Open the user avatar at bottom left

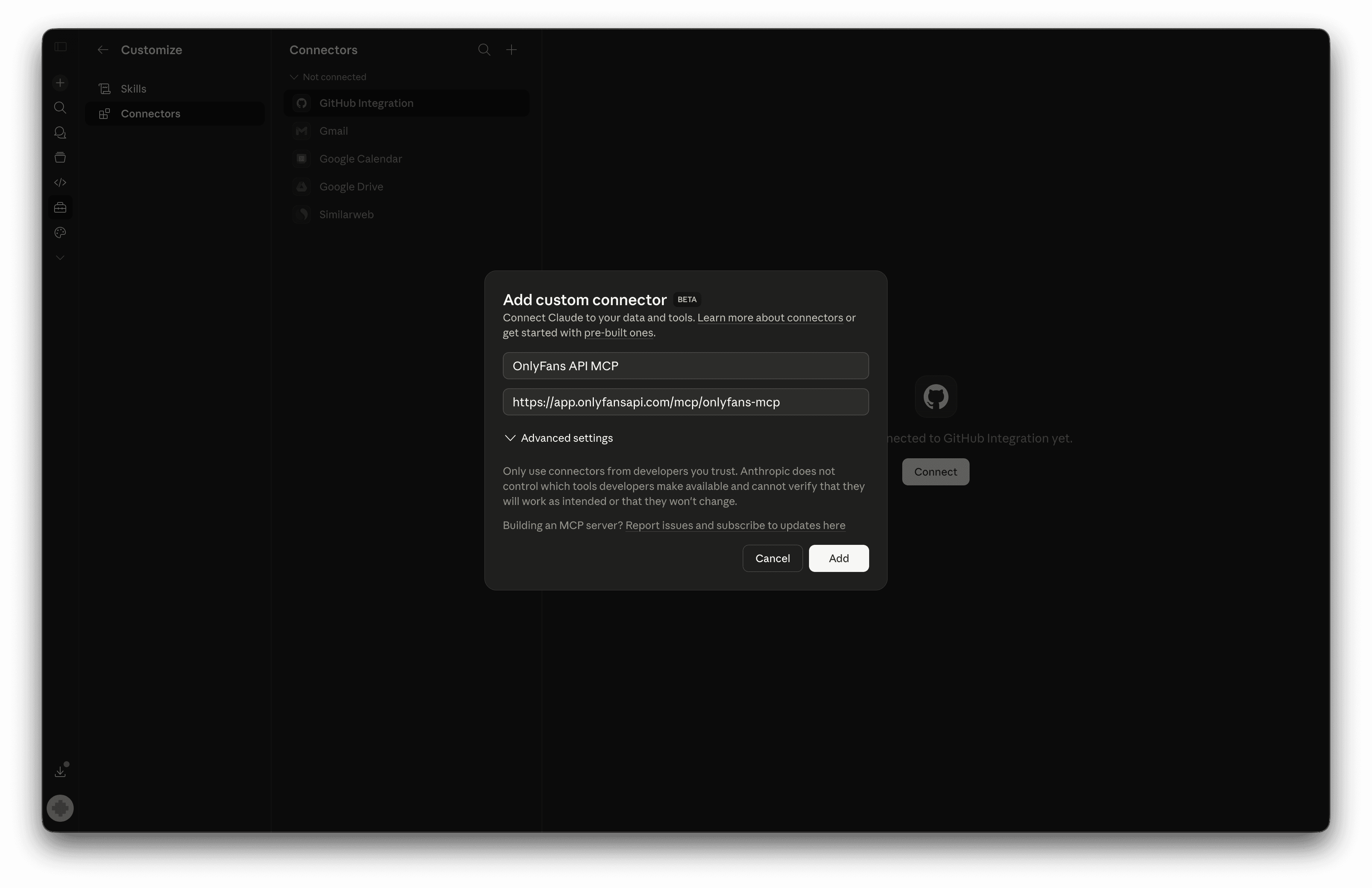pos(60,808)
